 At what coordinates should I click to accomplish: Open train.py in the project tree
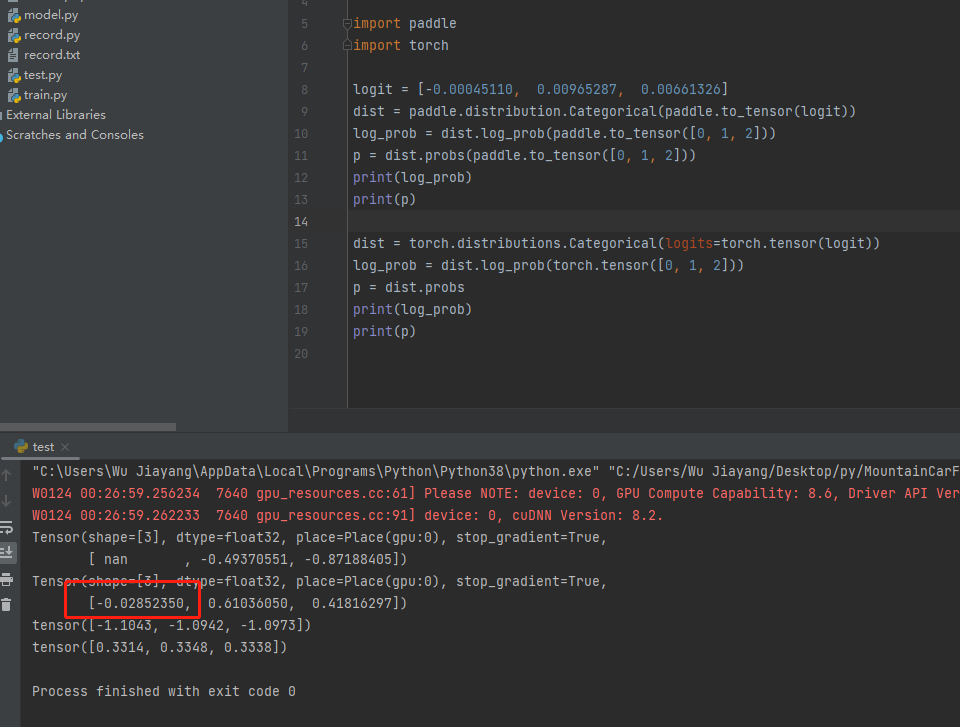point(45,95)
